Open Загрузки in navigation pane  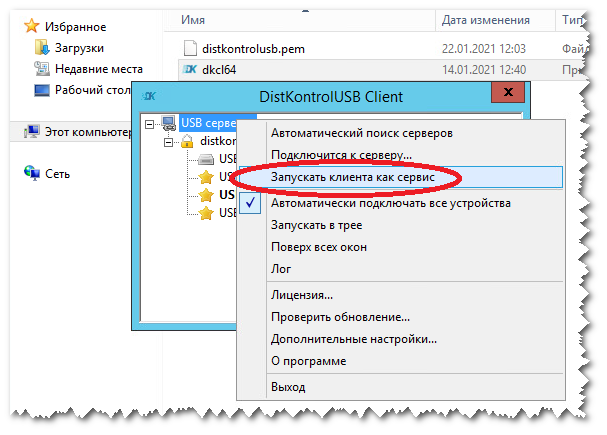(79, 48)
